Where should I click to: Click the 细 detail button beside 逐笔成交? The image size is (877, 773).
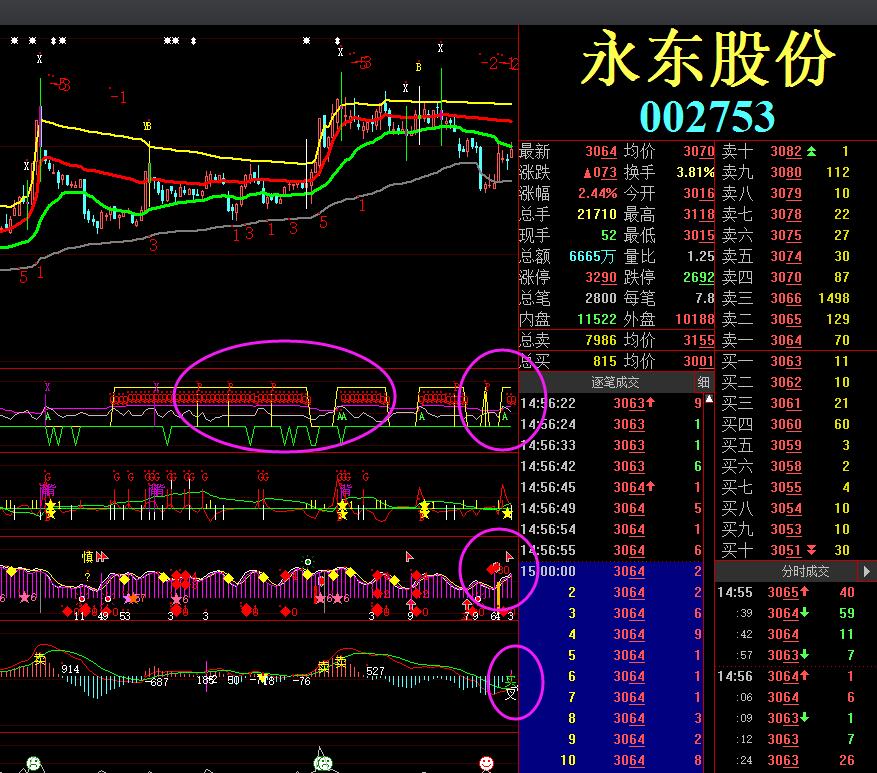703,382
